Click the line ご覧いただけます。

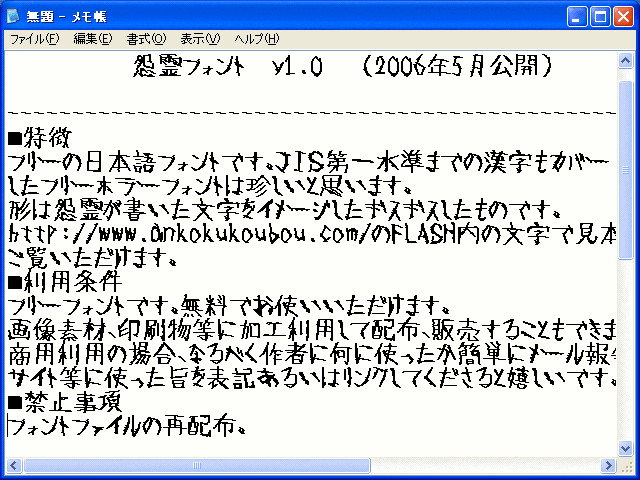(92, 258)
